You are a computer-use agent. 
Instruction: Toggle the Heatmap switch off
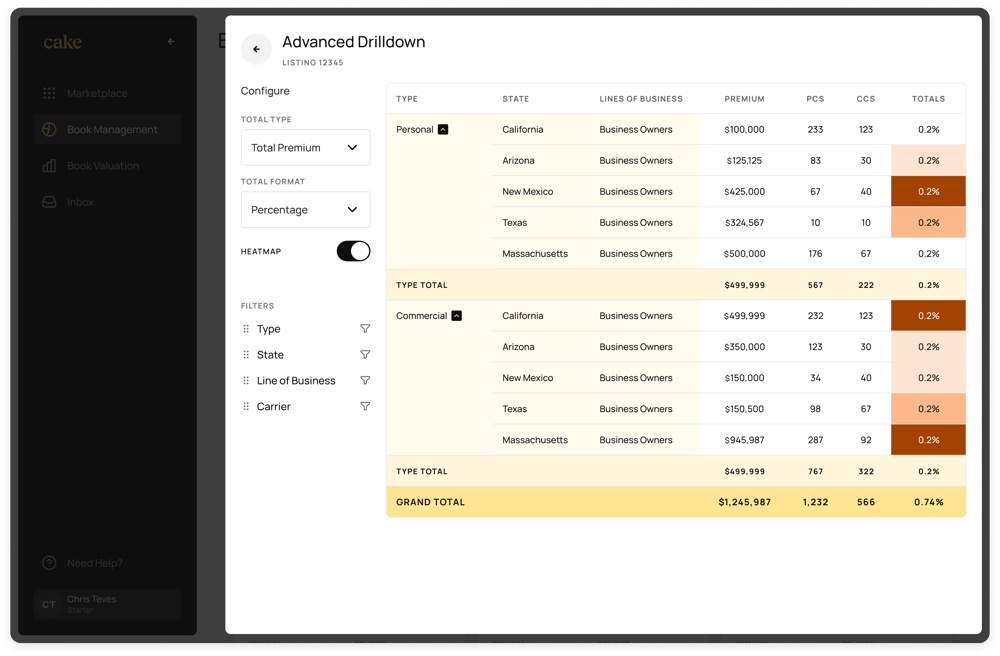point(355,251)
